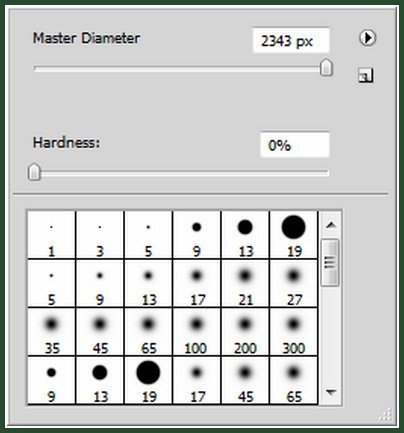Image resolution: width=404 pixels, height=433 pixels.
Task: Click the Hardness percentage field
Action: pos(295,145)
